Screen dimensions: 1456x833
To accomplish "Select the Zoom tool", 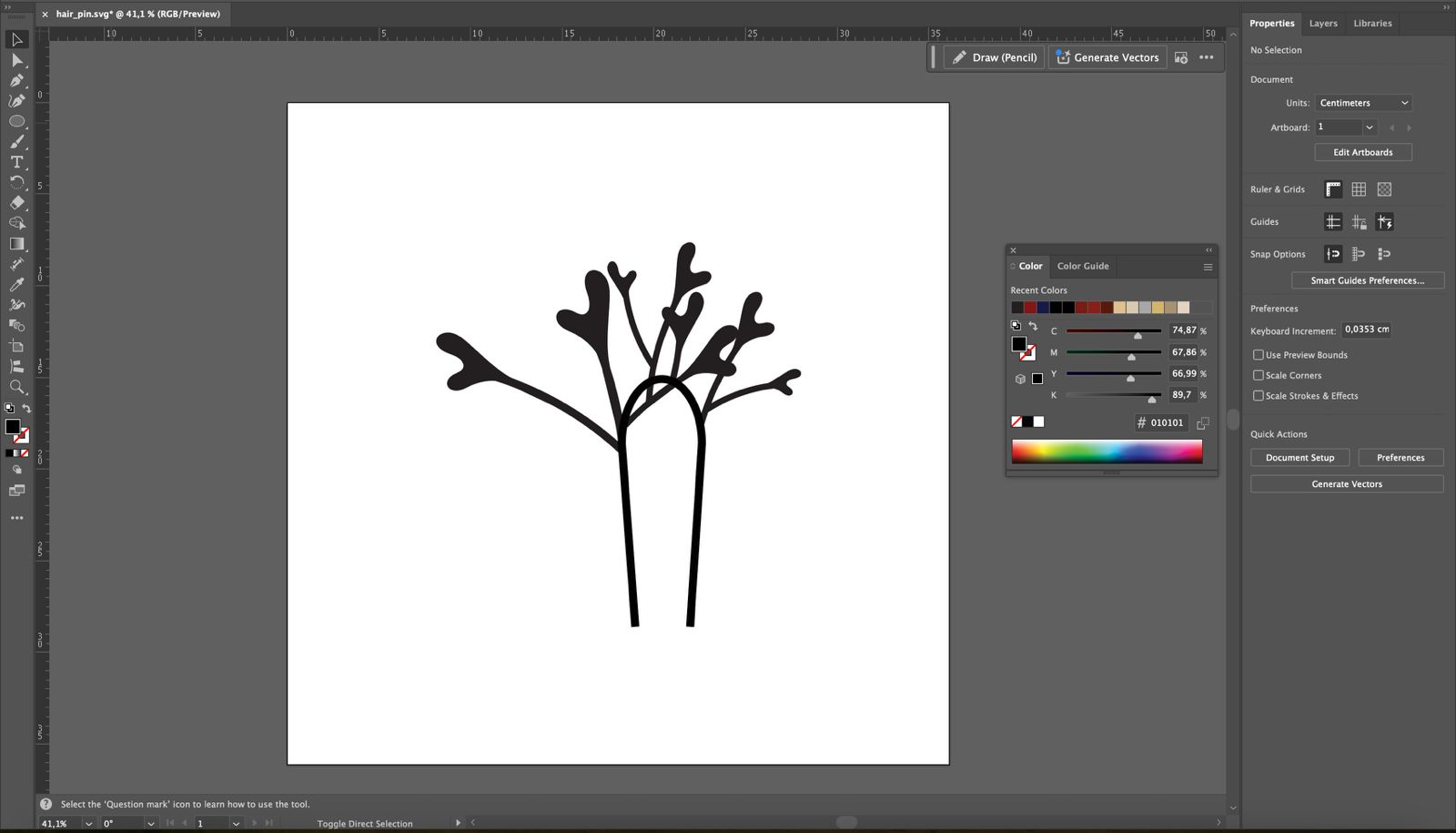I will [x=16, y=387].
